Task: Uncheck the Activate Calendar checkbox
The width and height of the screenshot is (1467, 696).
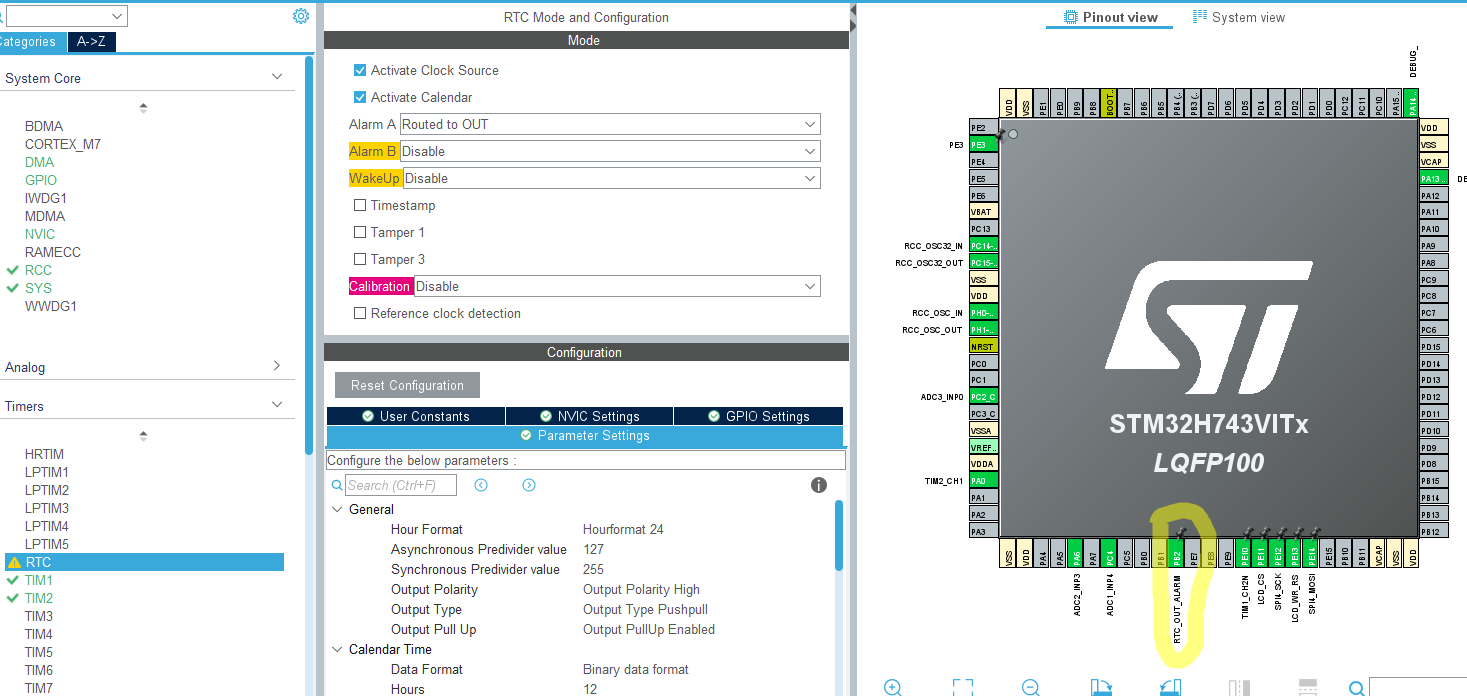Action: (360, 97)
